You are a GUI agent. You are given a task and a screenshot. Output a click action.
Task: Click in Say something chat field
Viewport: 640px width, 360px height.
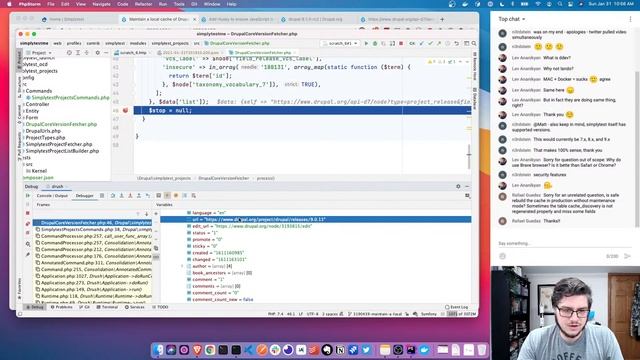tap(564, 244)
